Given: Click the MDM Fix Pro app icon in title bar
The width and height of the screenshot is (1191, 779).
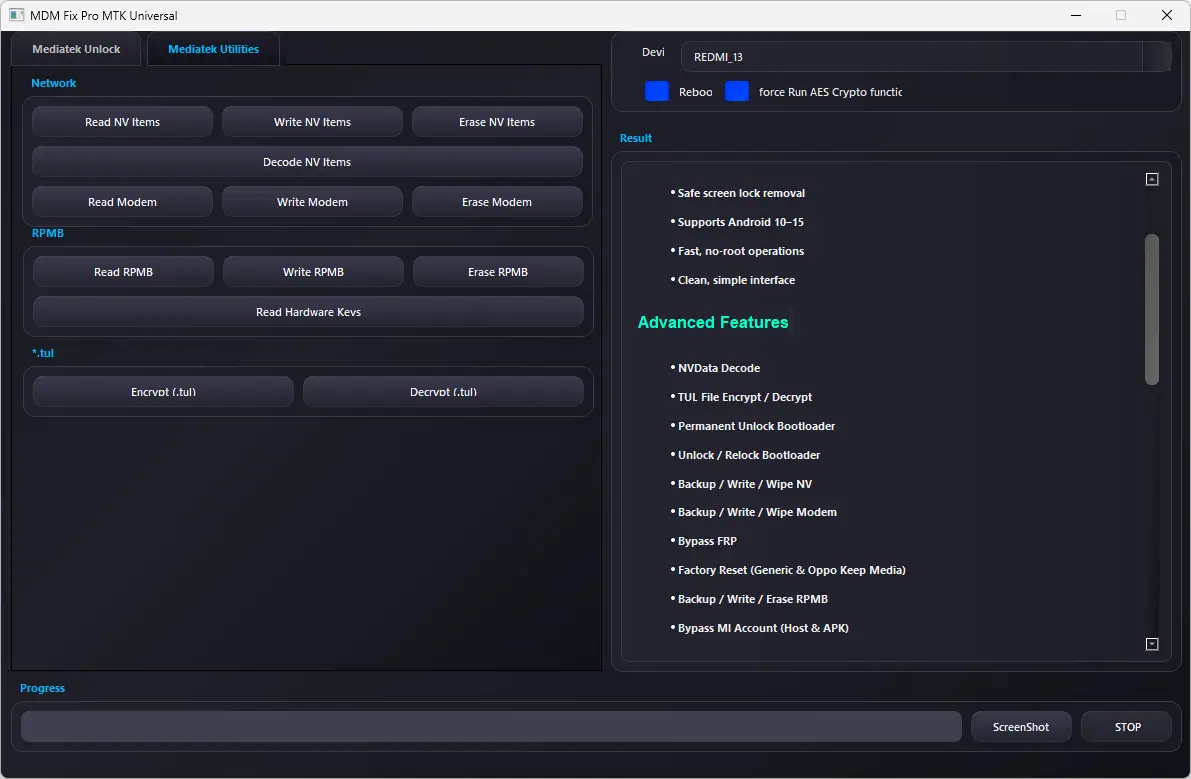Looking at the screenshot, I should tap(16, 15).
